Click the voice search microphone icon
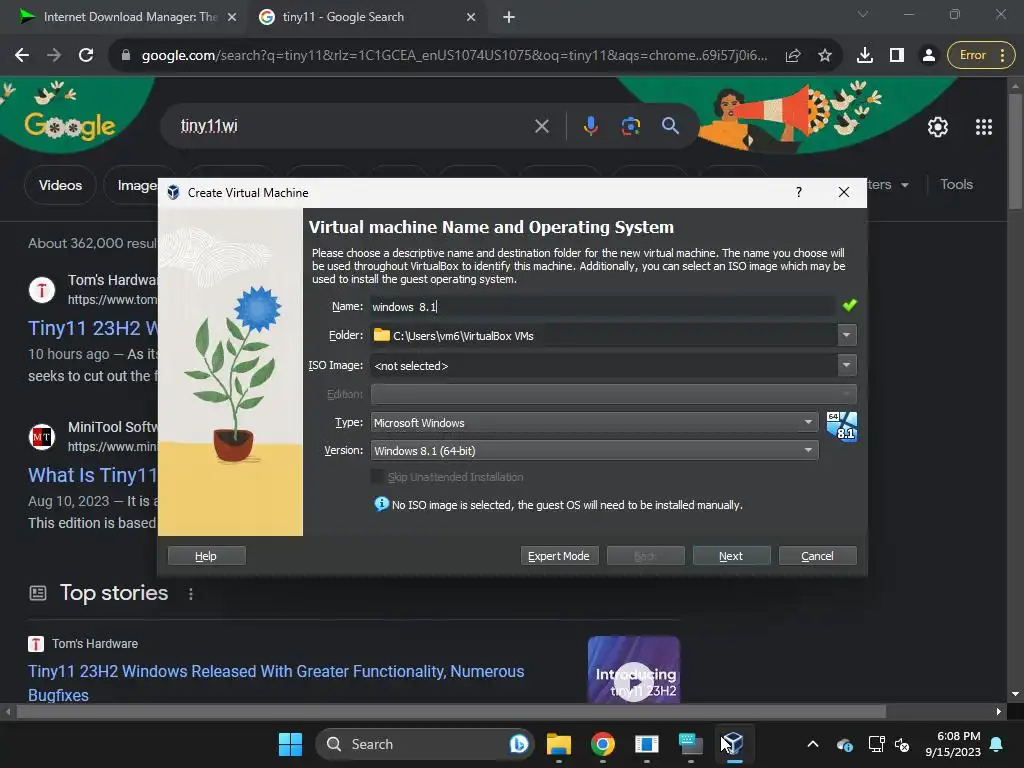 tap(590, 125)
